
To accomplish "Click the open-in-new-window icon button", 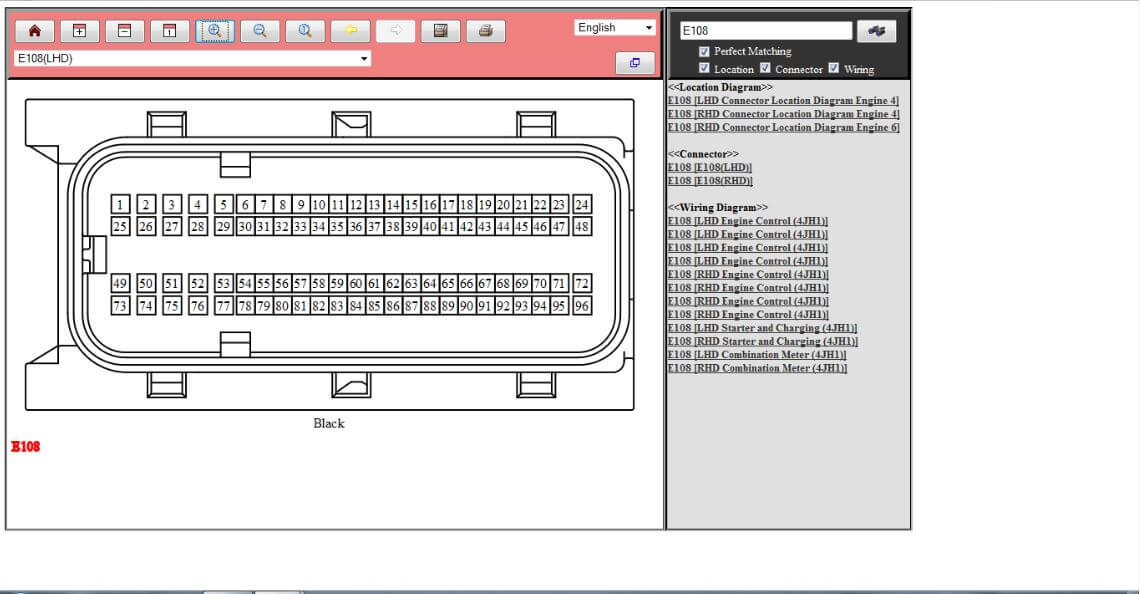I will pos(634,63).
